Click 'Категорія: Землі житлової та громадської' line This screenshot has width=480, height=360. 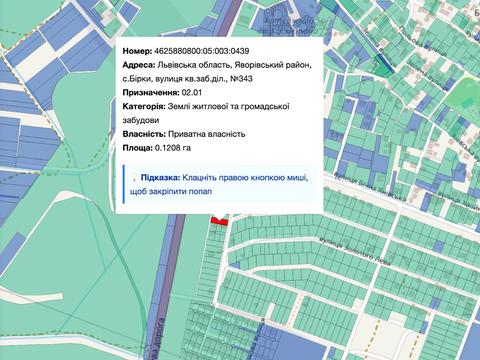(206, 106)
